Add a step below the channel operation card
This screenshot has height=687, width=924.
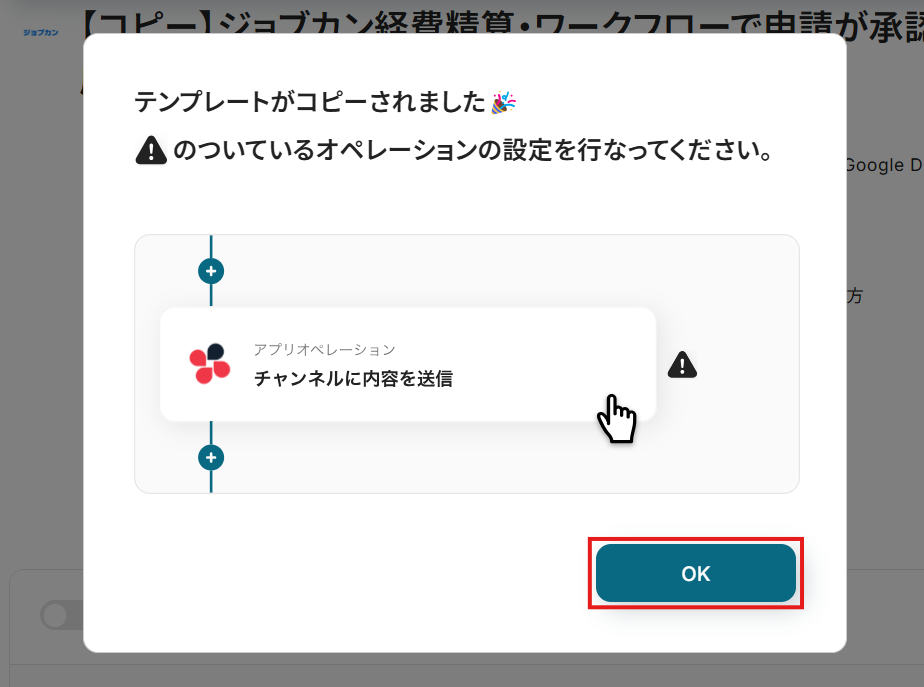click(x=211, y=458)
